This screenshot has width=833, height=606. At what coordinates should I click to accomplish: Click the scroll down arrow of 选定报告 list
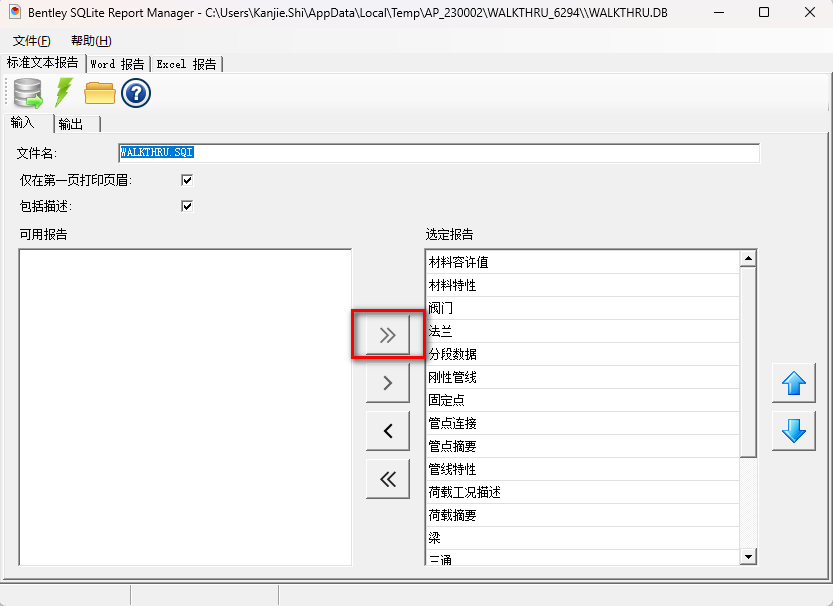(x=748, y=557)
